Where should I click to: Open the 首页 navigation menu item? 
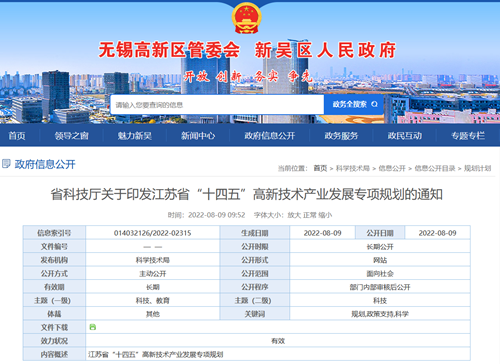pos(17,136)
